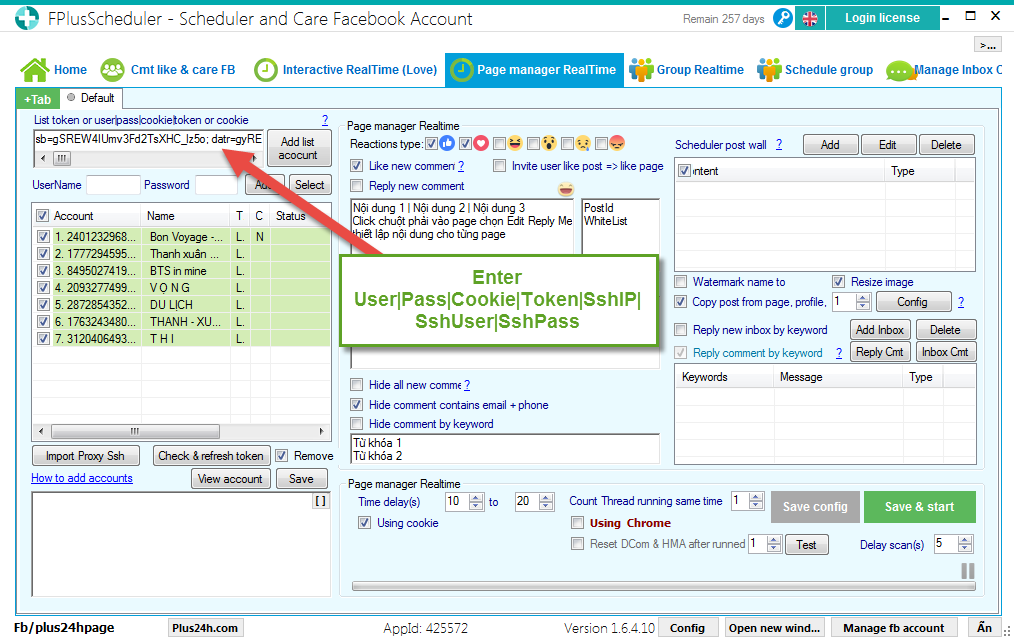Adjust Delay scan(s) stepper
Image resolution: width=1014 pixels, height=640 pixels.
click(x=965, y=544)
